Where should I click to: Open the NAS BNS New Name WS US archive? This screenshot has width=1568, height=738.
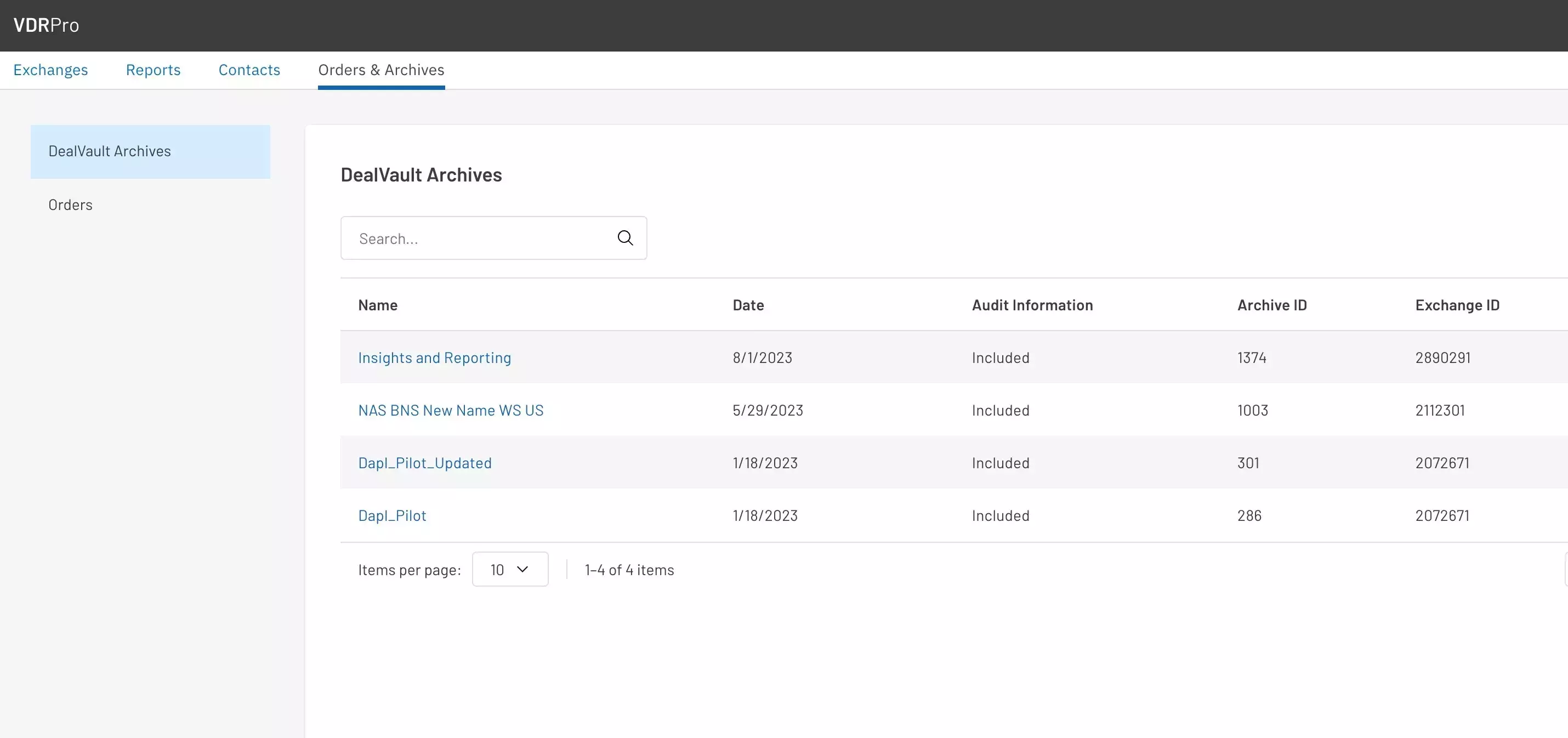[451, 411]
